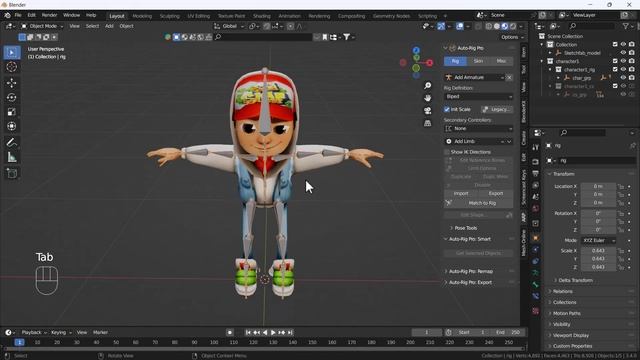
Task: Open the Object Mode dropdown
Action: (42, 26)
